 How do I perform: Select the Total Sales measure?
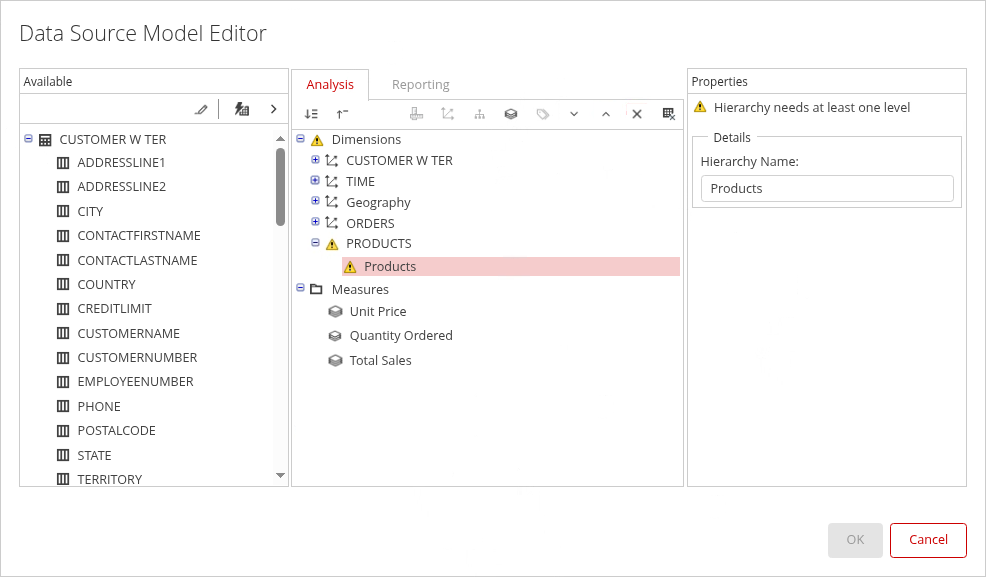380,361
